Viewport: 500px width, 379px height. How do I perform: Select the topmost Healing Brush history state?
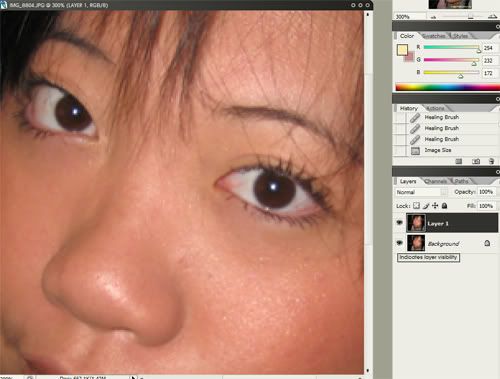pyautogui.click(x=442, y=117)
